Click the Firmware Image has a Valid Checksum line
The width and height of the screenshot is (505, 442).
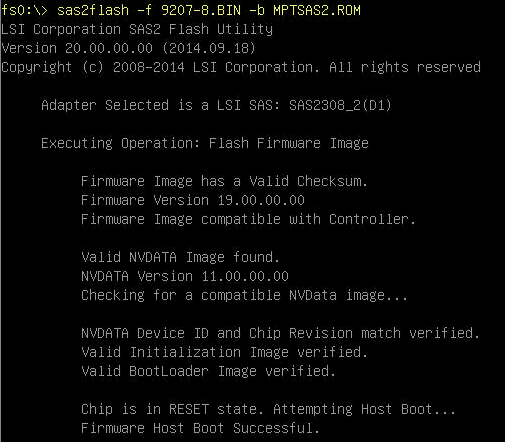pos(224,181)
